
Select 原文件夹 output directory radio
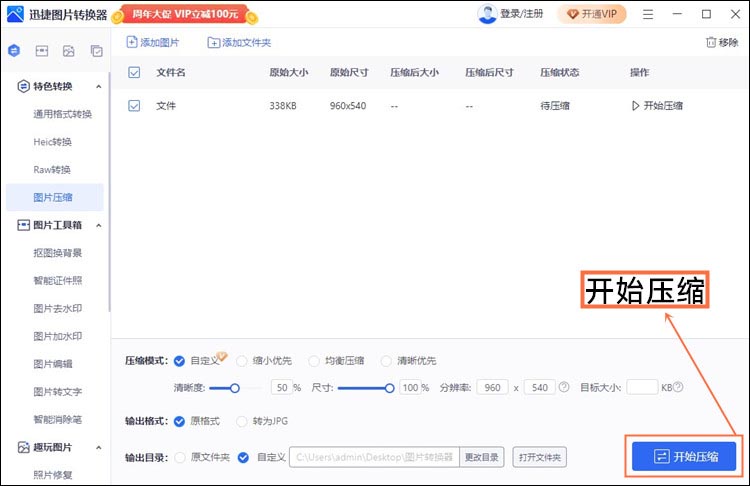(x=180, y=458)
